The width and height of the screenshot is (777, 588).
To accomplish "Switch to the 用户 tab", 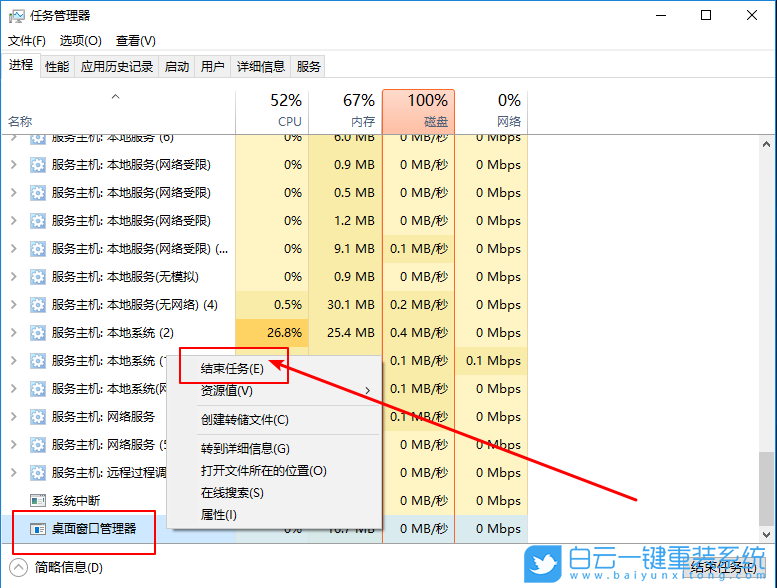I will tap(213, 66).
